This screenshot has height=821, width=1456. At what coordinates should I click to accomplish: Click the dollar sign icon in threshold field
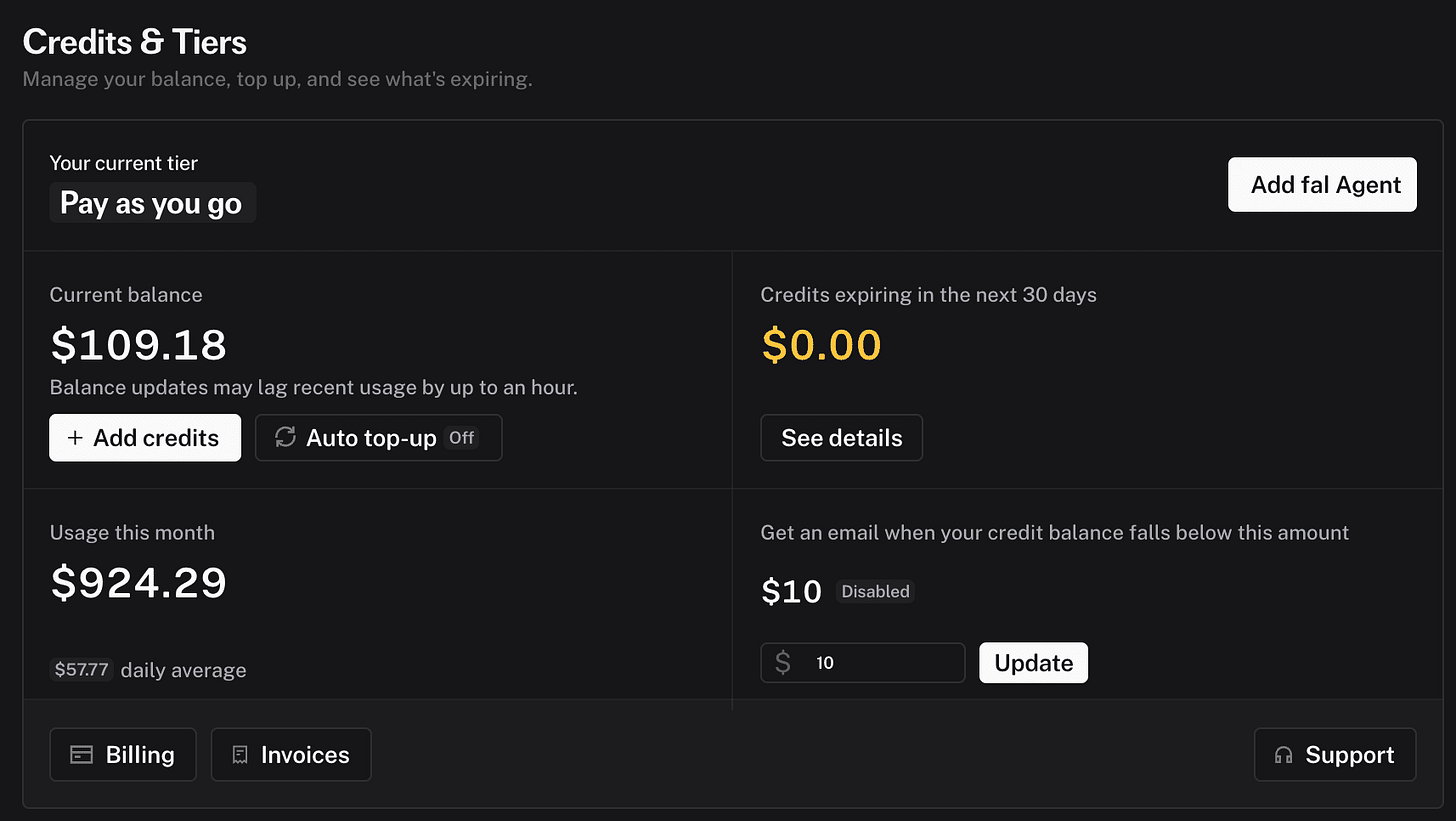783,662
